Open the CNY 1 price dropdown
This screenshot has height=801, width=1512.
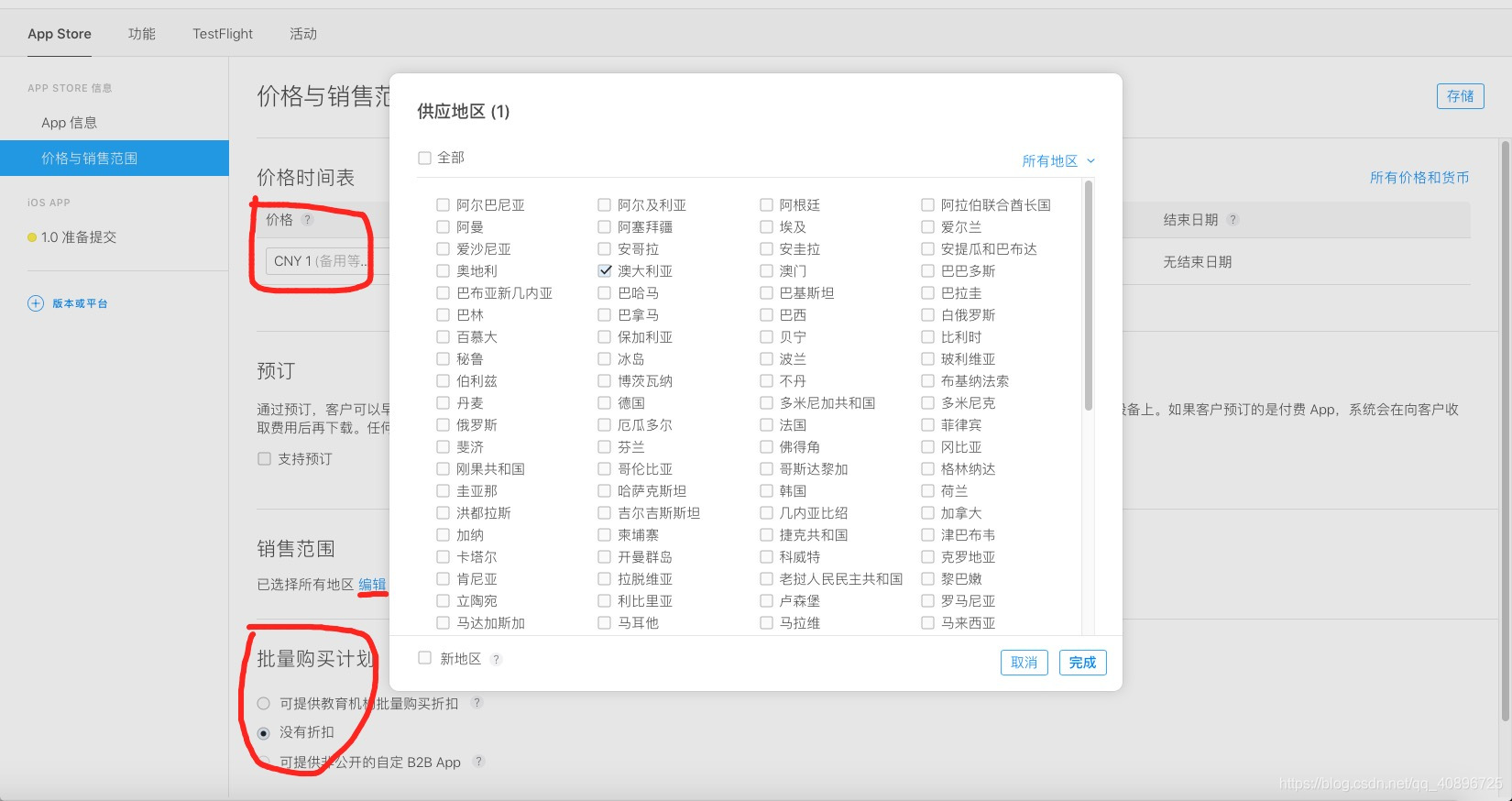click(x=326, y=260)
